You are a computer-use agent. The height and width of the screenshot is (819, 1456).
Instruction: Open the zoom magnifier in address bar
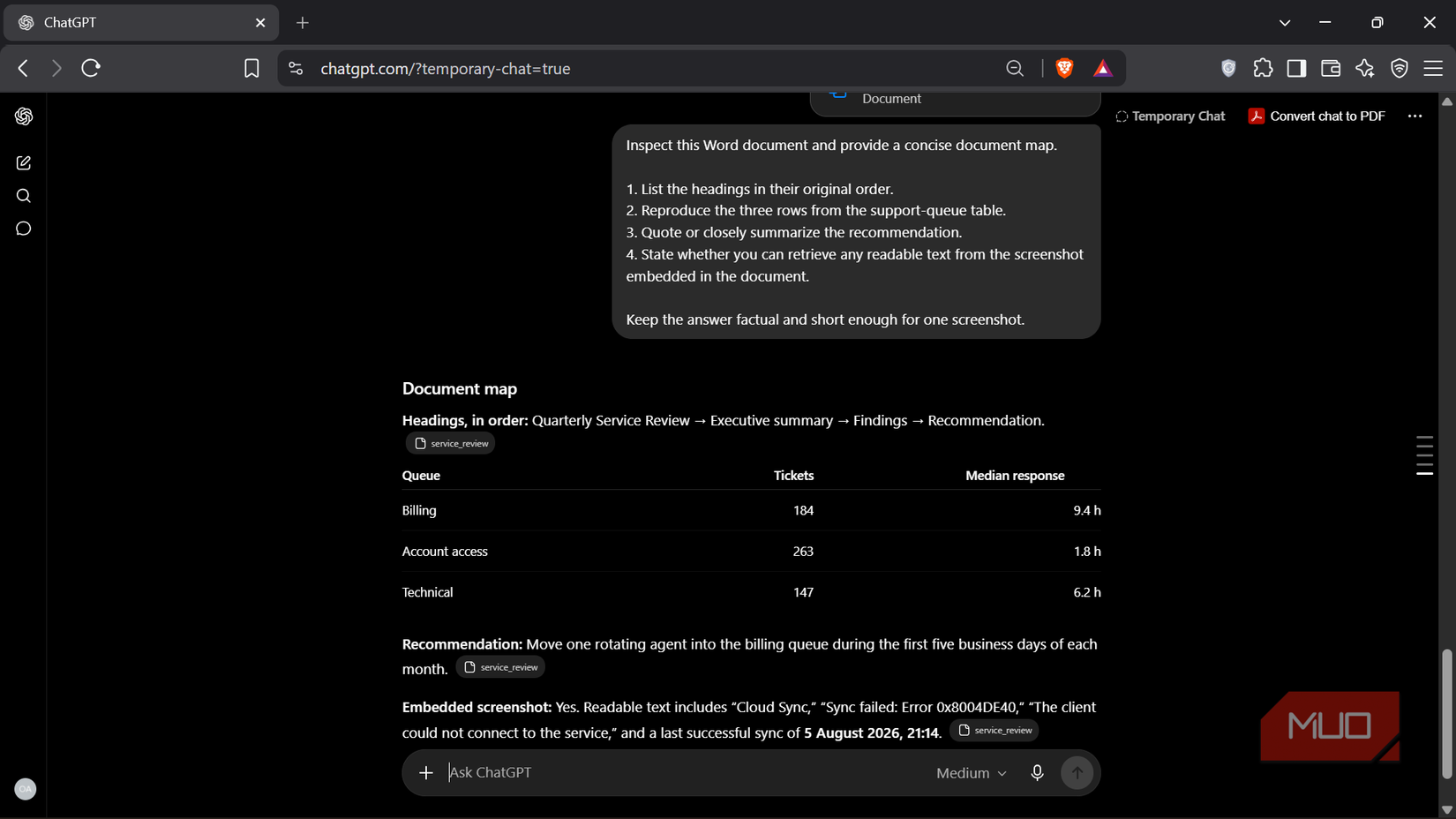click(x=1015, y=68)
